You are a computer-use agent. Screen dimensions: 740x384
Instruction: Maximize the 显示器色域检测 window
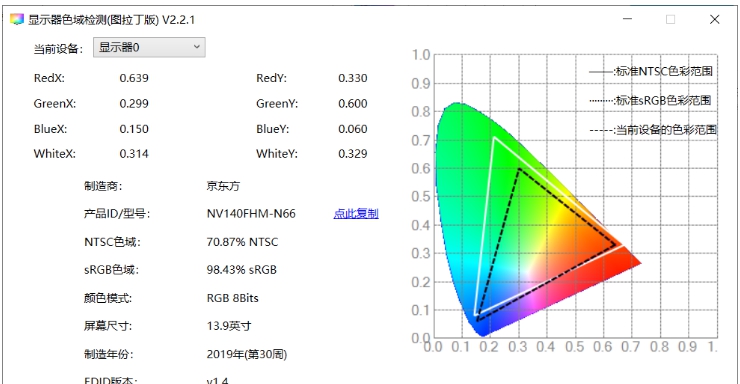click(670, 19)
